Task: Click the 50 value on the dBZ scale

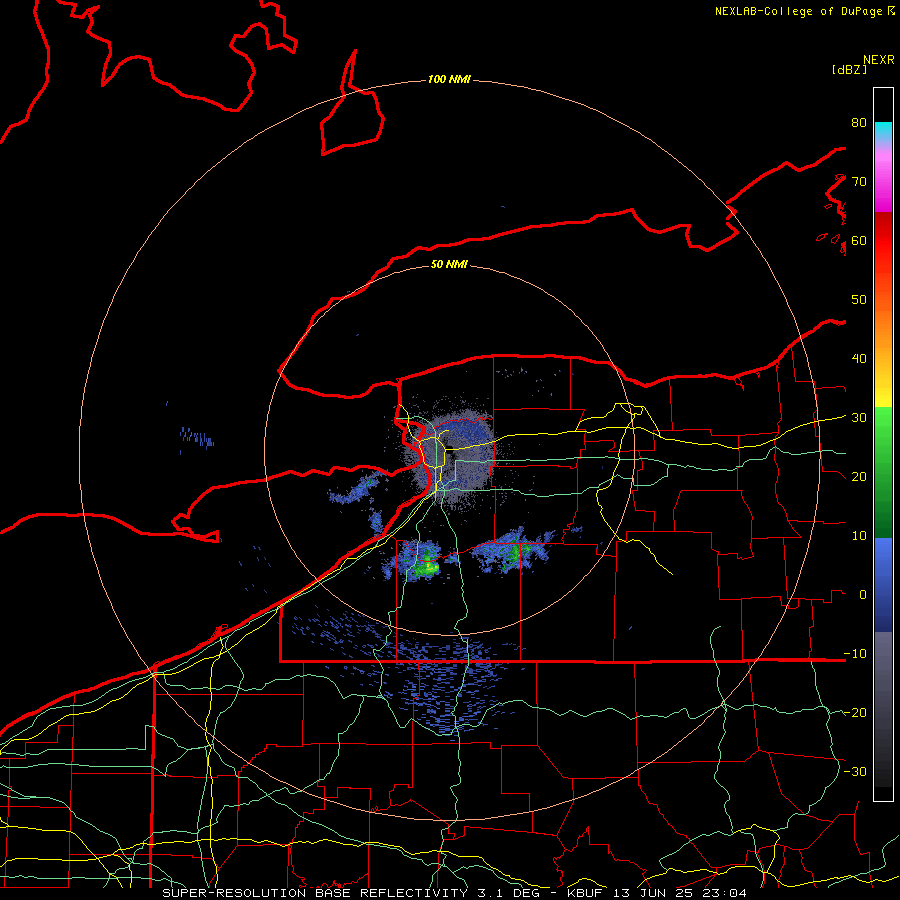Action: tap(859, 300)
